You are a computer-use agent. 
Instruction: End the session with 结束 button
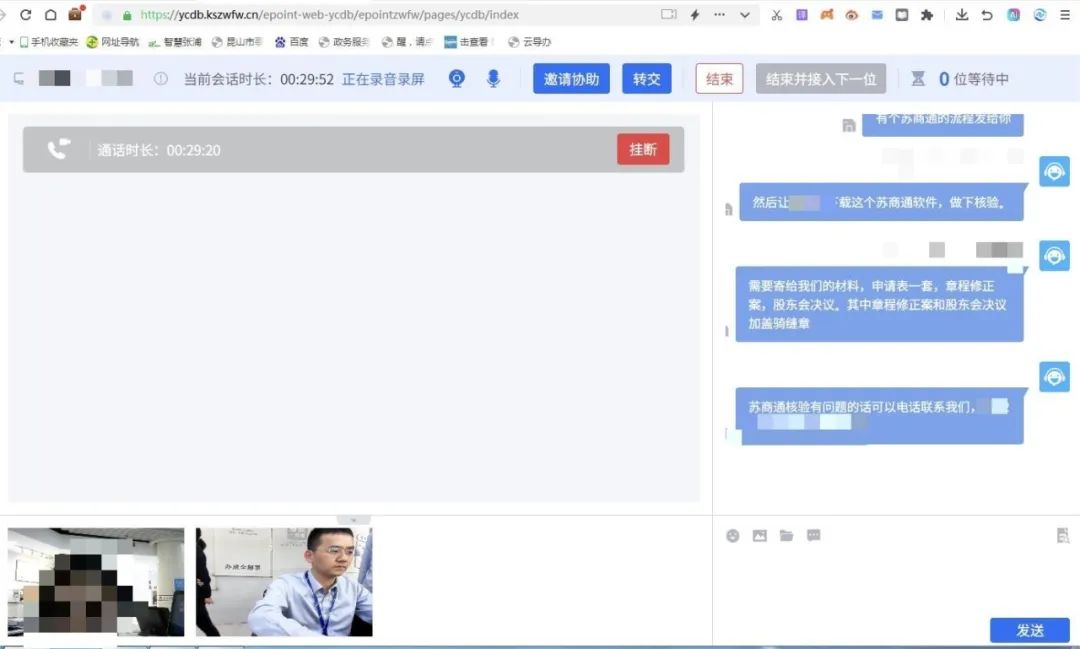click(719, 79)
